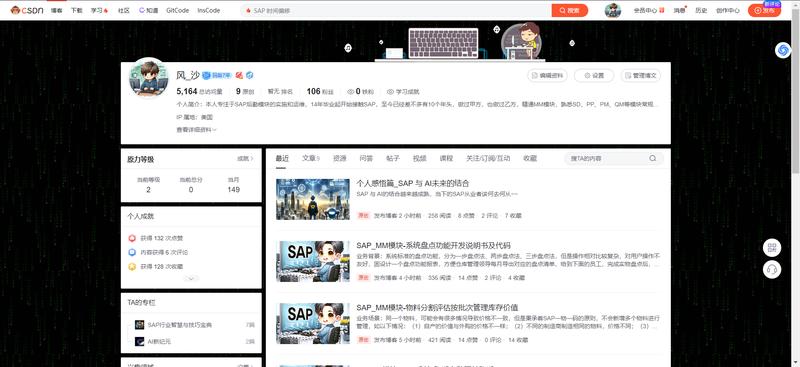This screenshot has height=367, width=800.
Task: Select the 视频 tab
Action: coord(419,158)
